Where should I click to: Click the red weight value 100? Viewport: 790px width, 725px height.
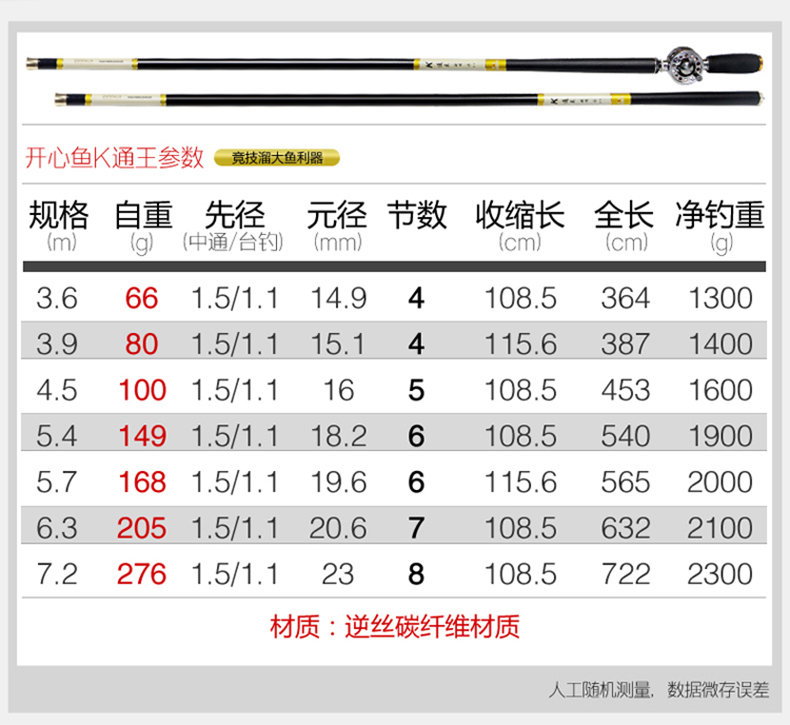click(143, 390)
